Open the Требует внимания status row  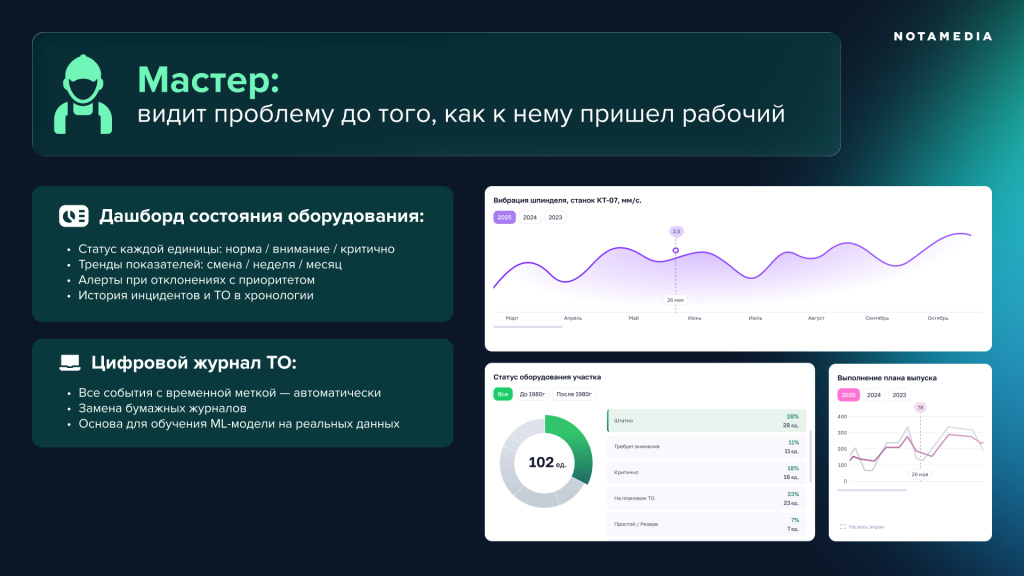tap(707, 447)
